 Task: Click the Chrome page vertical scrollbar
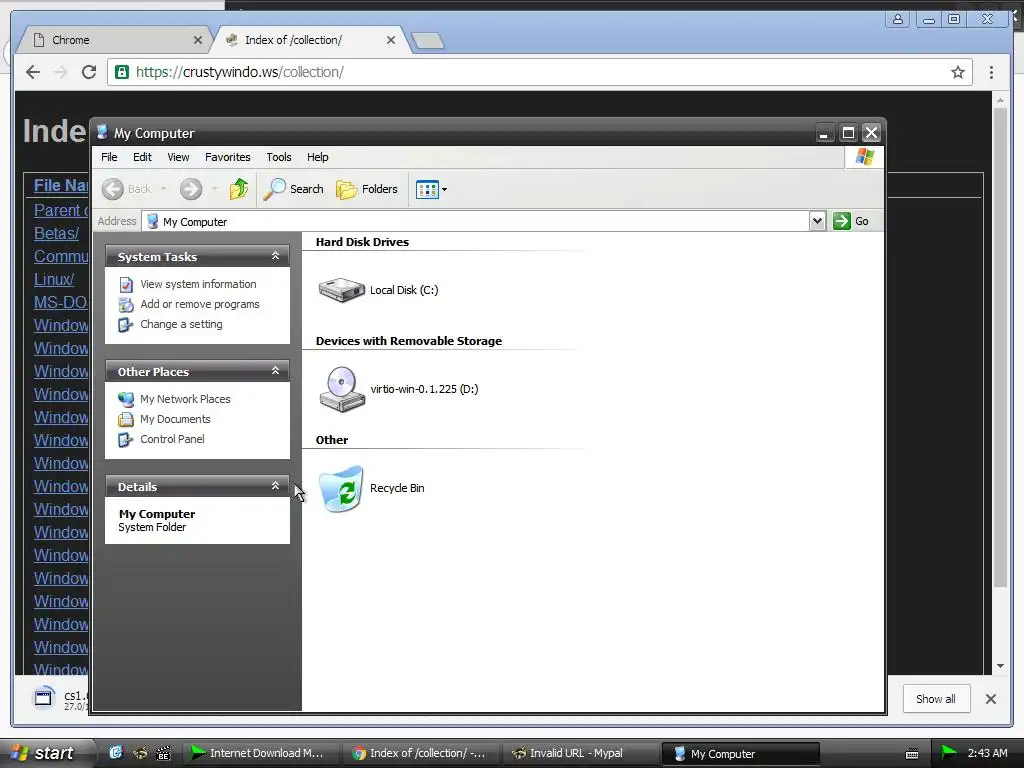1000,346
